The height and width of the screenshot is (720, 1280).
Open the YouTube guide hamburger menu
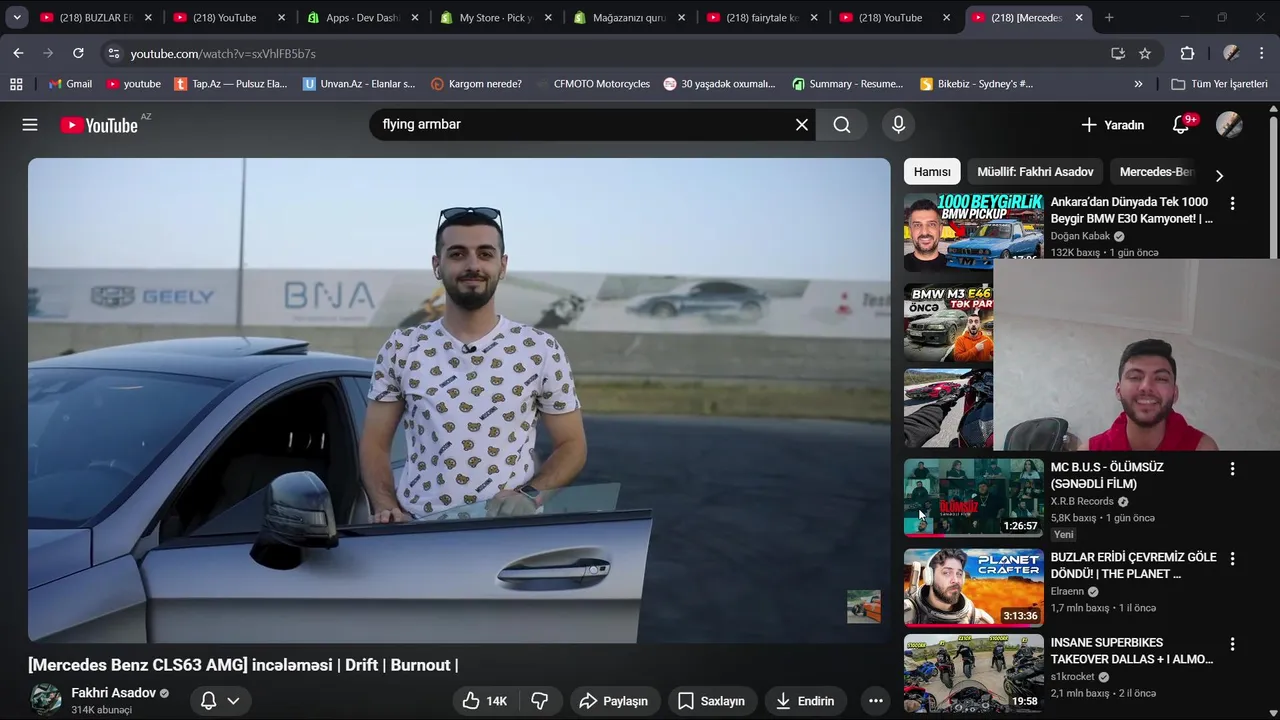pos(30,125)
